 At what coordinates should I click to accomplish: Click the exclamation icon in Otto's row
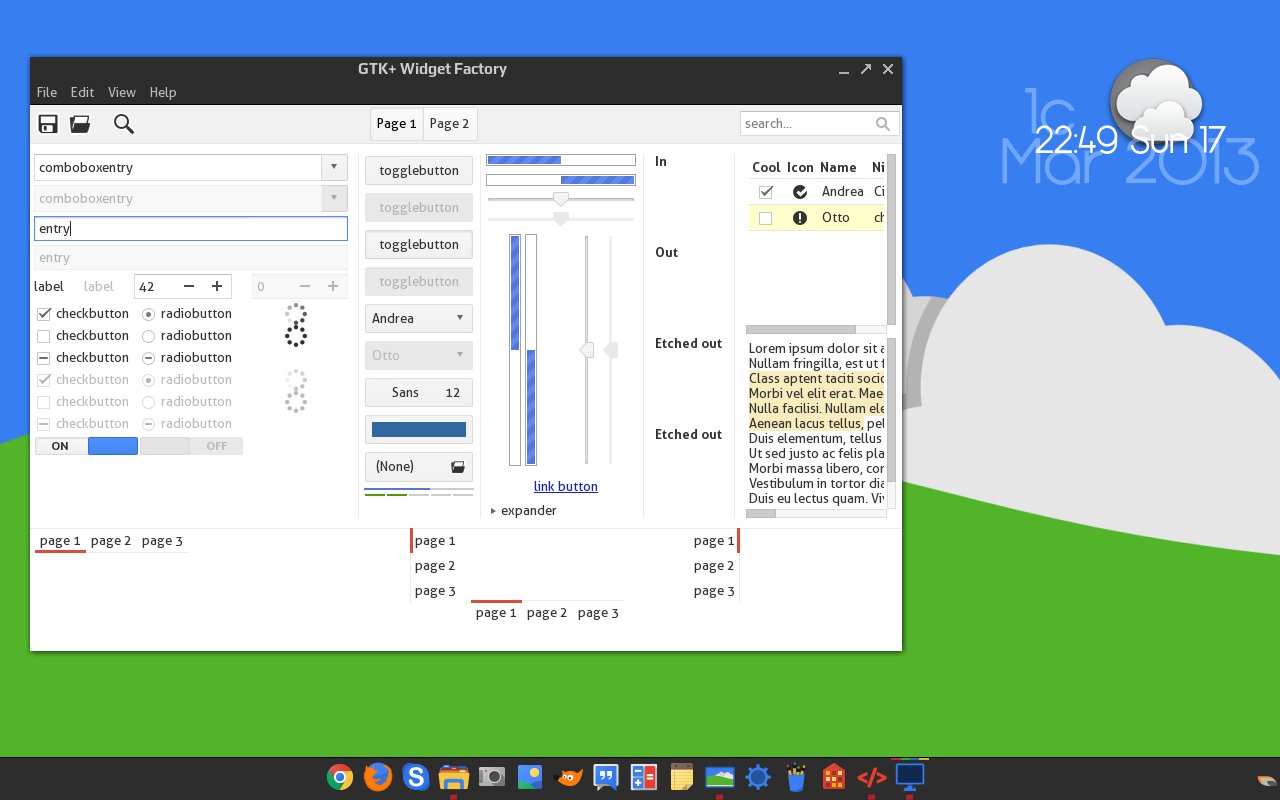click(x=800, y=218)
